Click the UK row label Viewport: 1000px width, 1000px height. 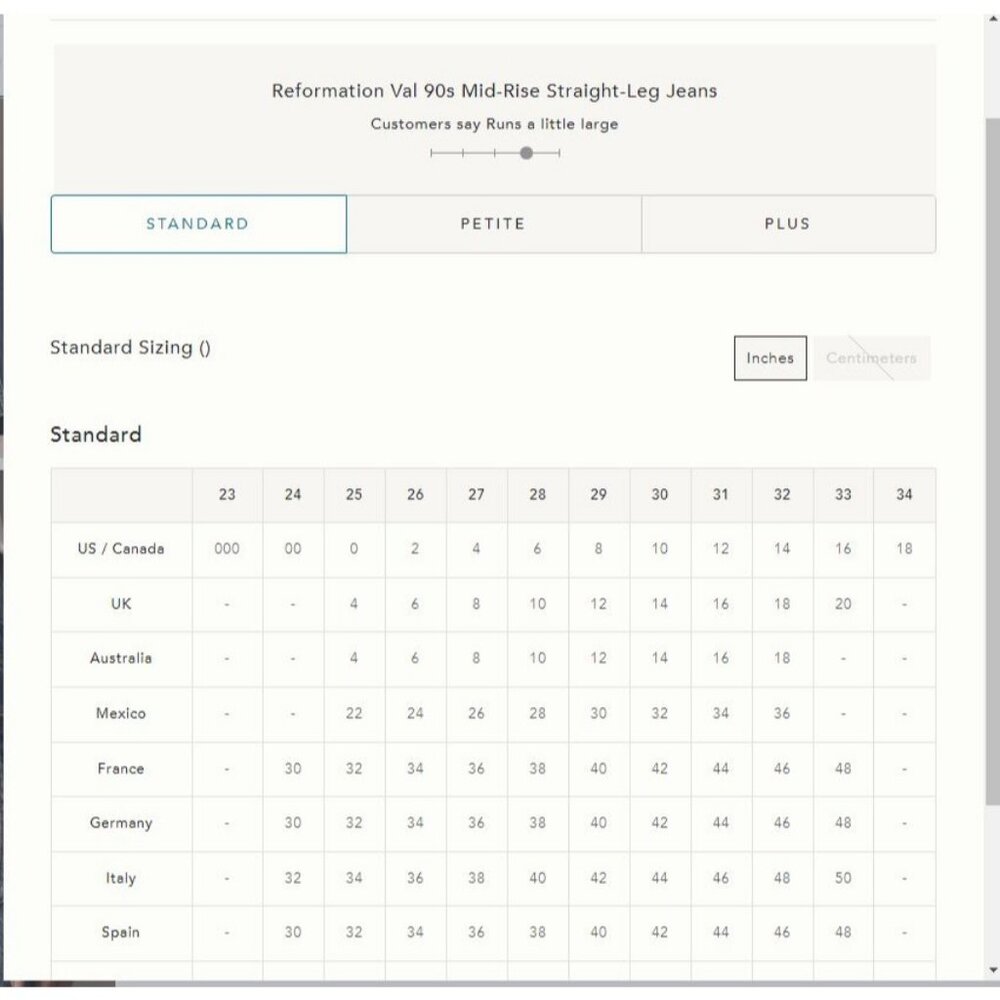coord(121,604)
